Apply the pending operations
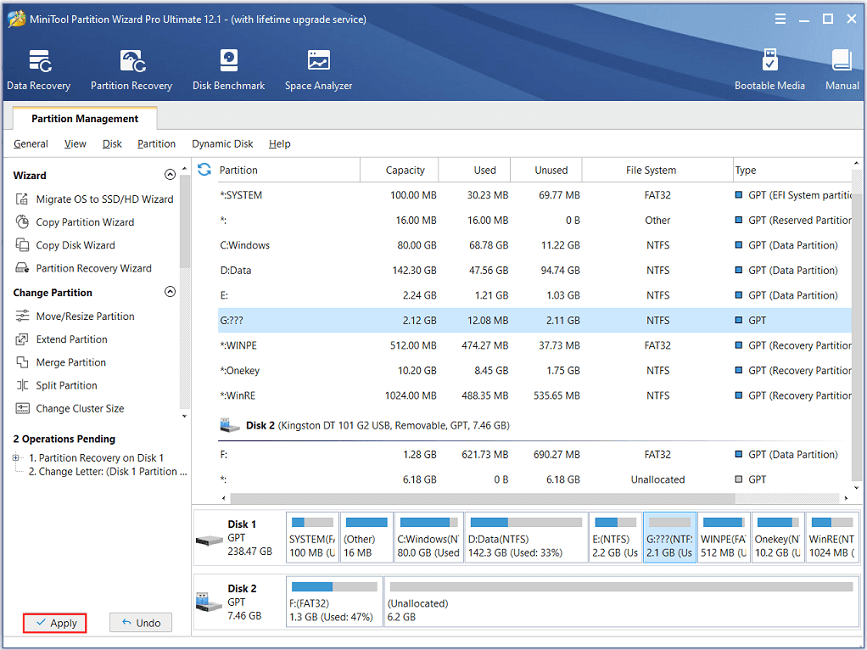This screenshot has width=867, height=650. [54, 622]
